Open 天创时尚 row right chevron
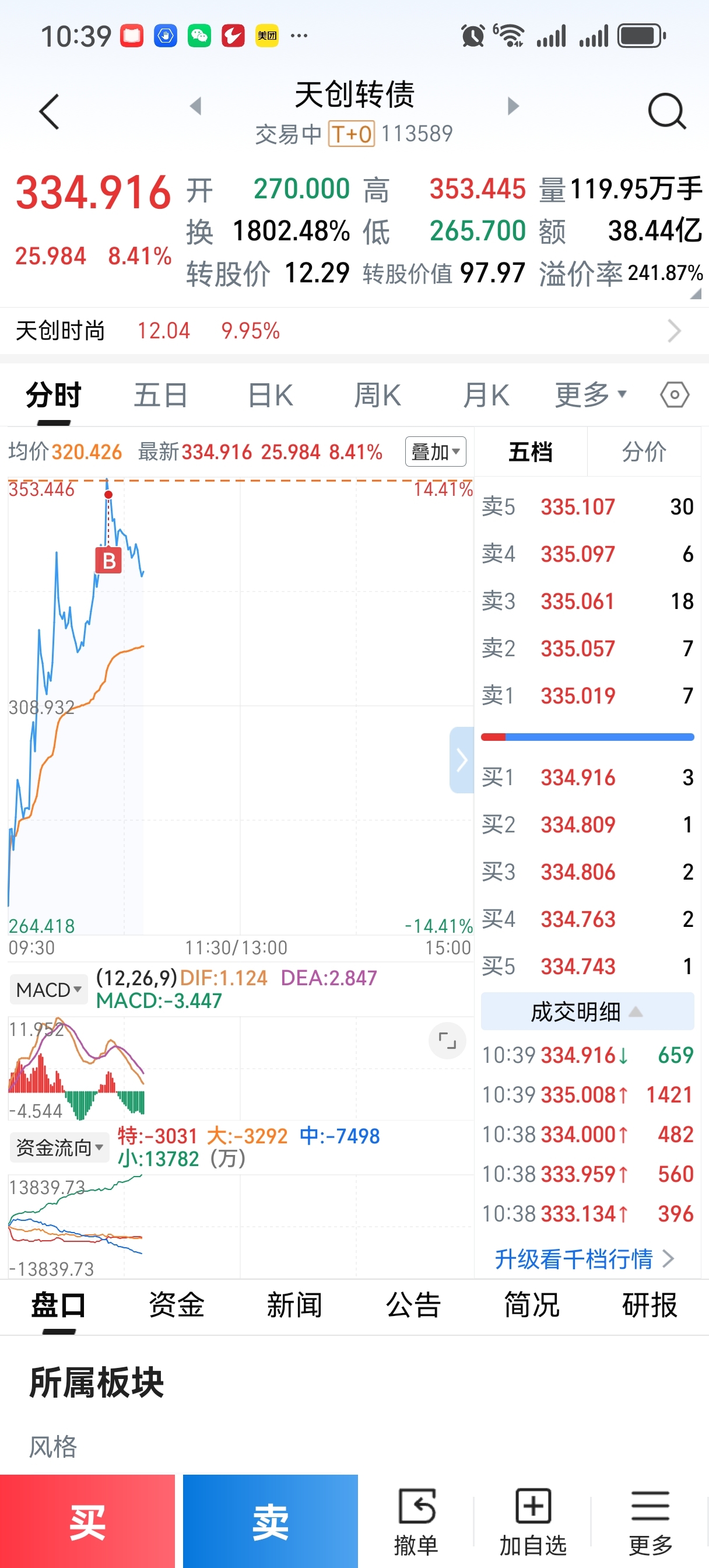Viewport: 709px width, 1568px height. (673, 331)
